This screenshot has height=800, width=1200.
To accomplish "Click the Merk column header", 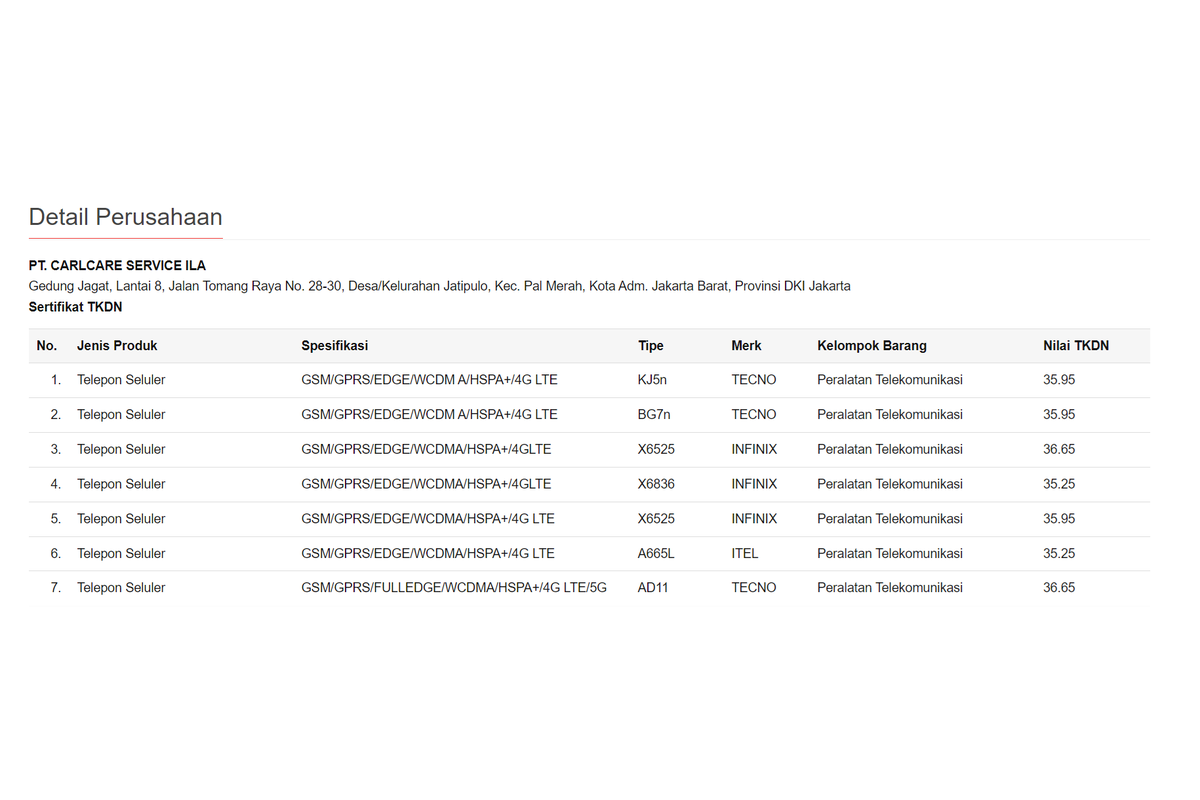I will [x=746, y=346].
